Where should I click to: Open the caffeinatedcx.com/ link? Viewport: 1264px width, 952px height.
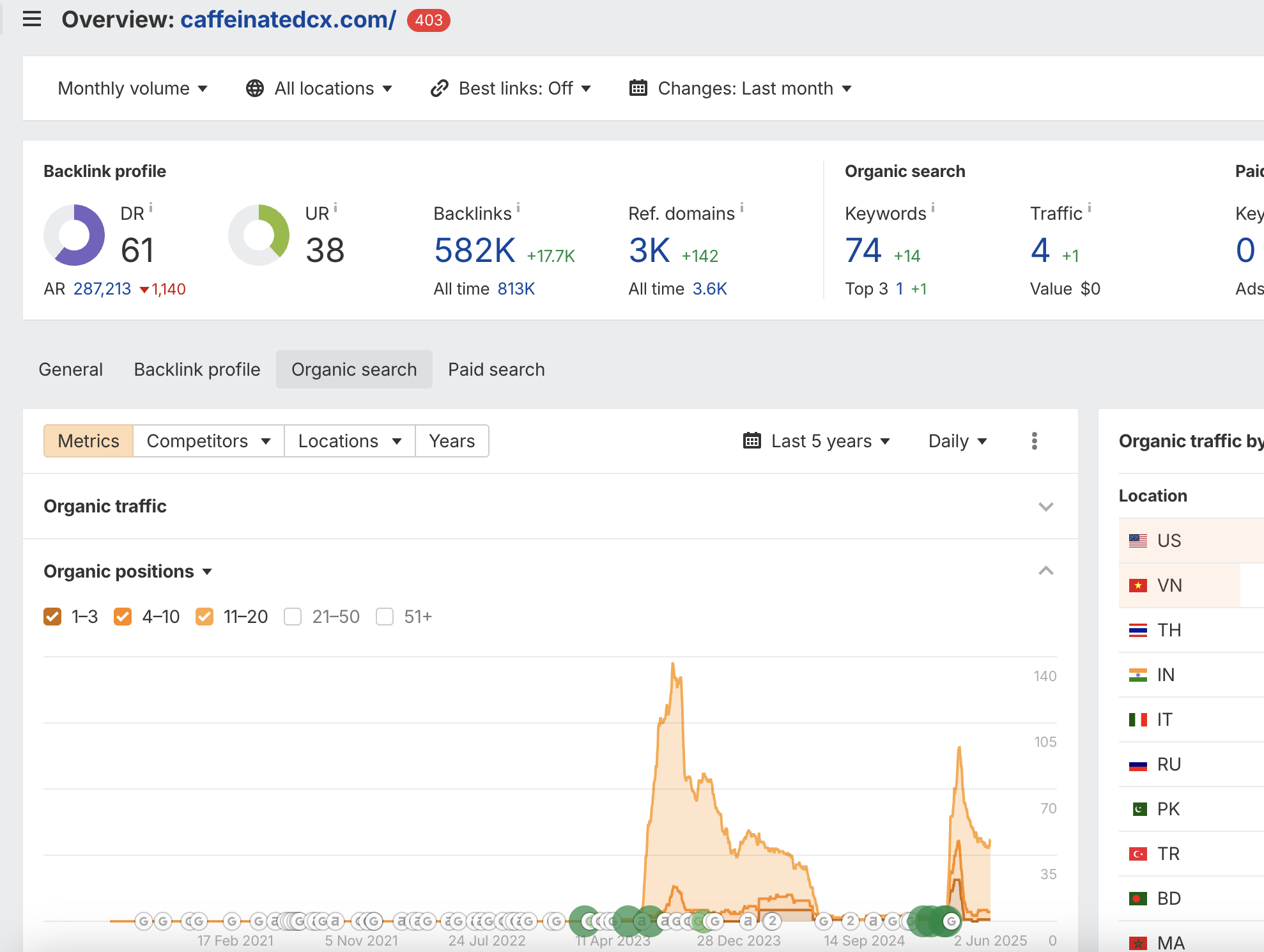point(288,20)
